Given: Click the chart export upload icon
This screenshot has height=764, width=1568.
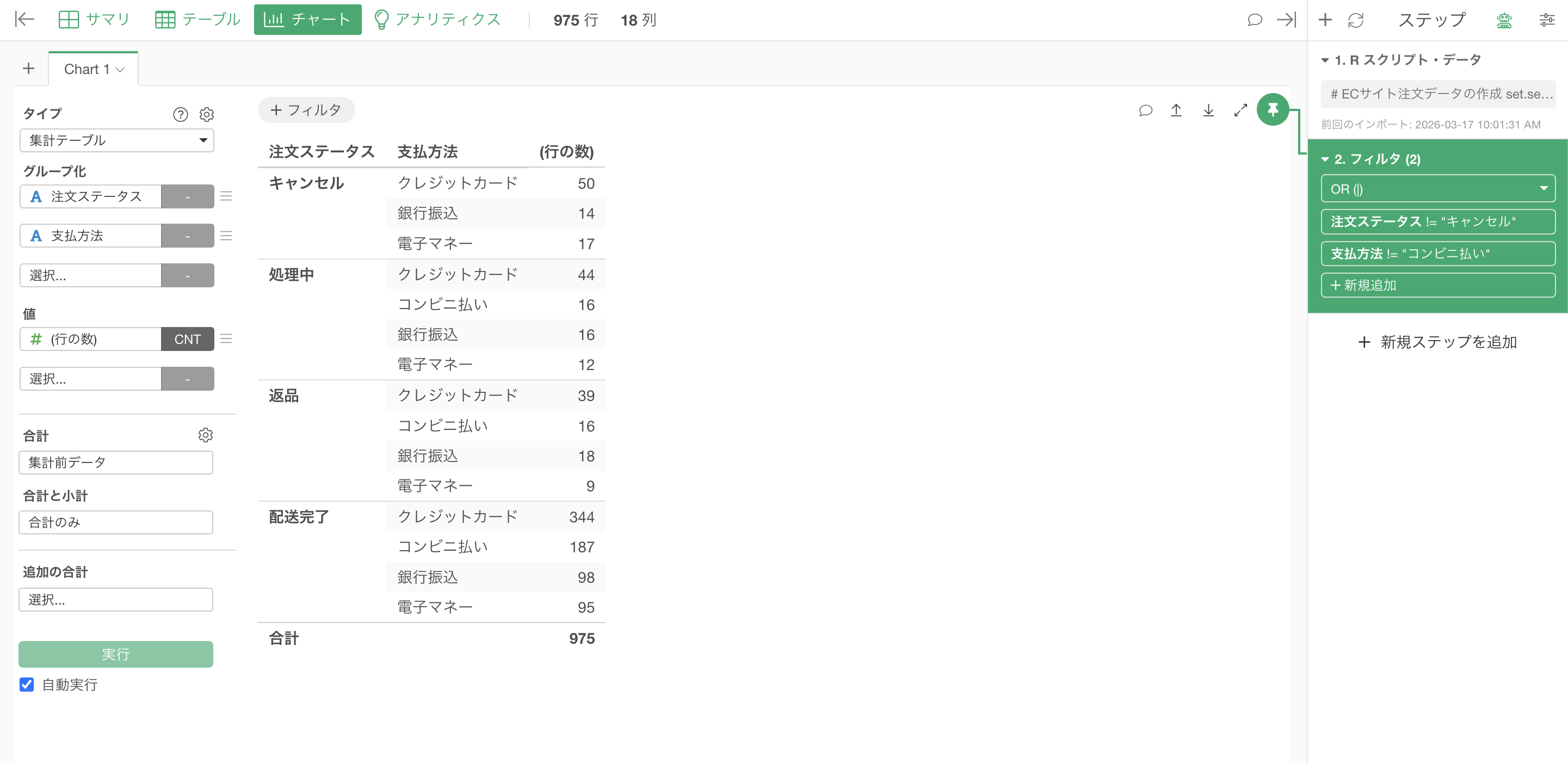Looking at the screenshot, I should [x=1176, y=110].
